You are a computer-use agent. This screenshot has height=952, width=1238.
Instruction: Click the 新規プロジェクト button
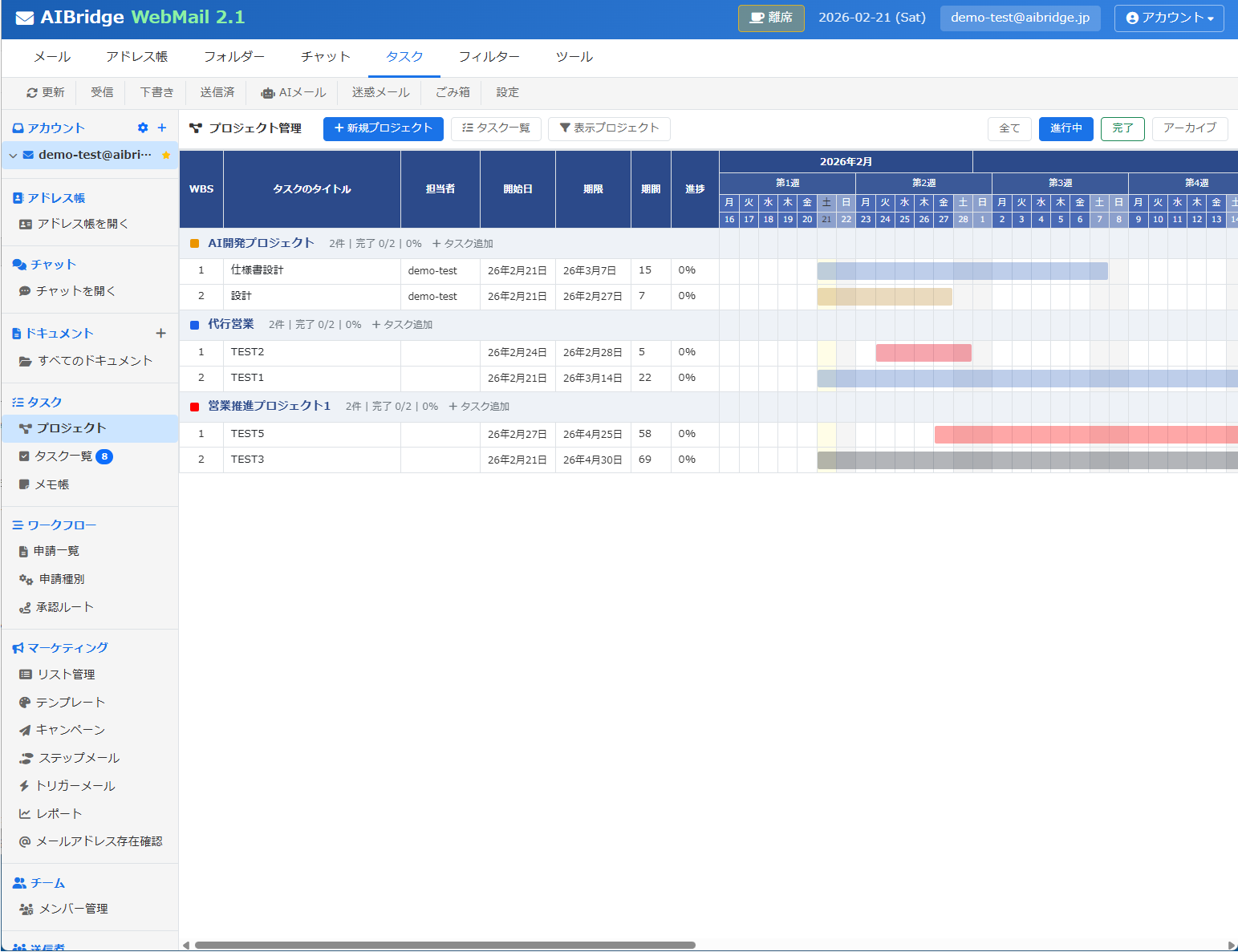(383, 128)
